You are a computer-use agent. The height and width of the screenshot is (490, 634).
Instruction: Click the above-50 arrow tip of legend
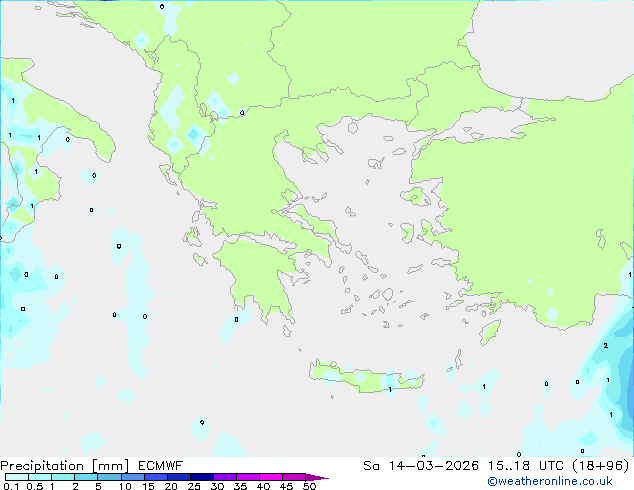point(317,477)
